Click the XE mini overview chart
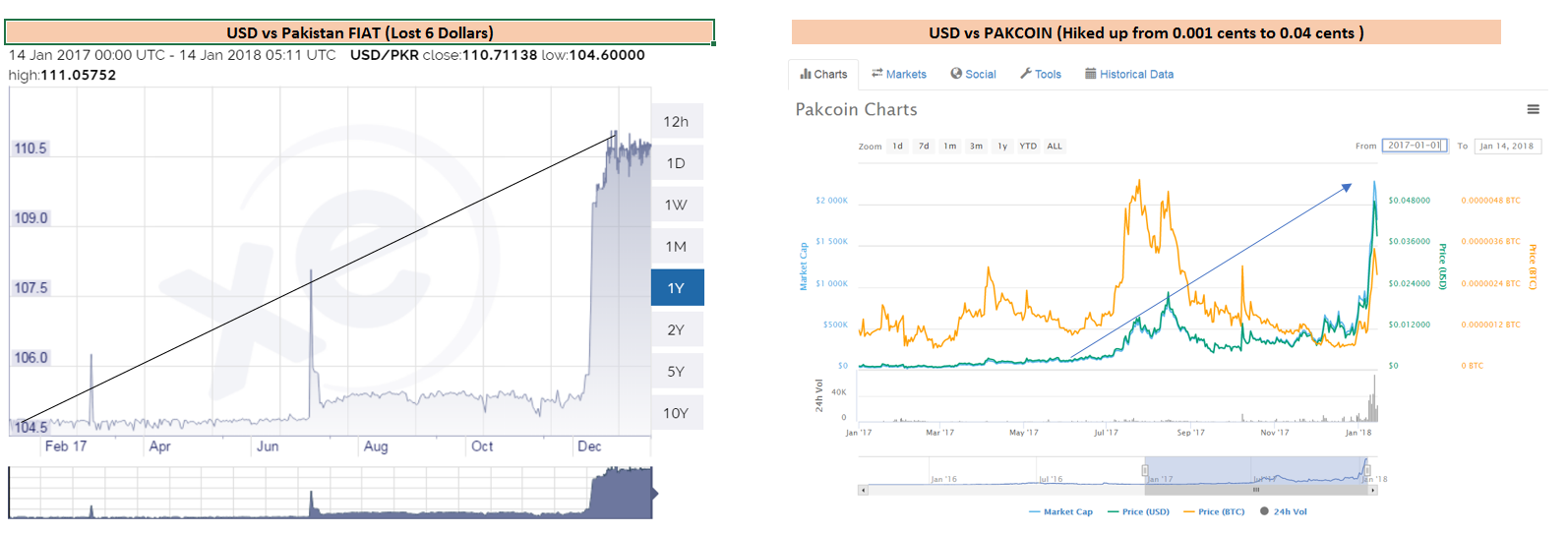1568x533 pixels. tap(331, 493)
